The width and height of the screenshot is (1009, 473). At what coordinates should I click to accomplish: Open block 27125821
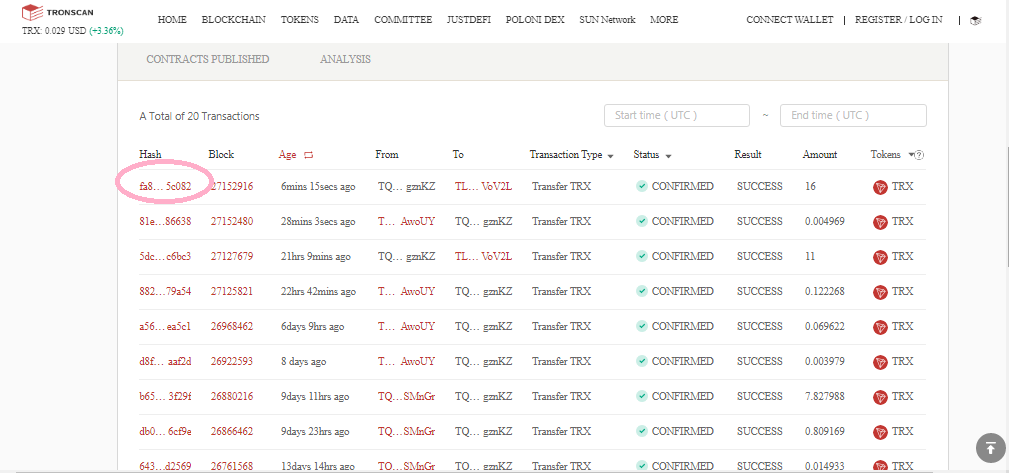232,292
